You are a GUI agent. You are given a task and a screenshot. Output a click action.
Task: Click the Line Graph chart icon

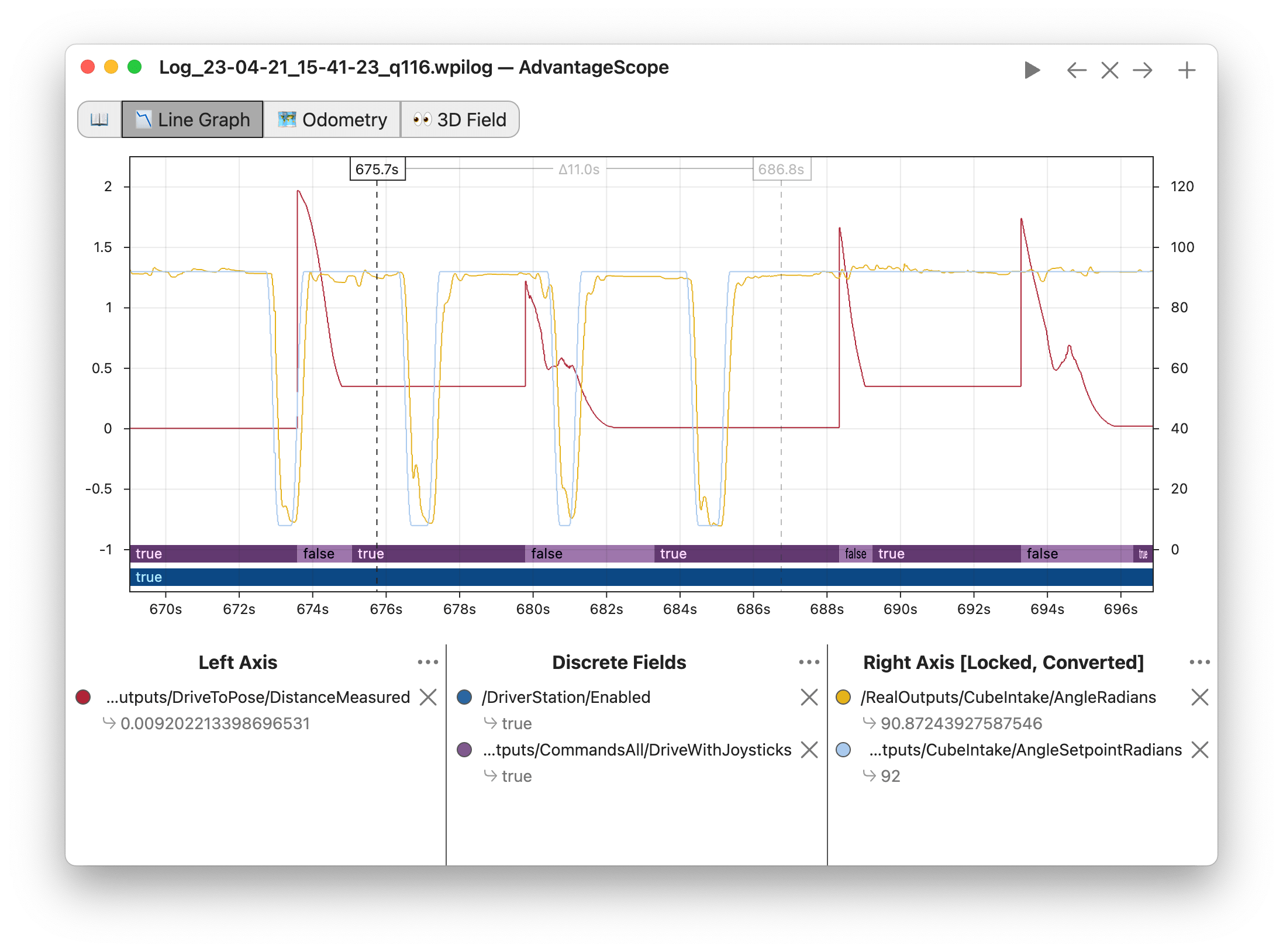click(x=144, y=119)
